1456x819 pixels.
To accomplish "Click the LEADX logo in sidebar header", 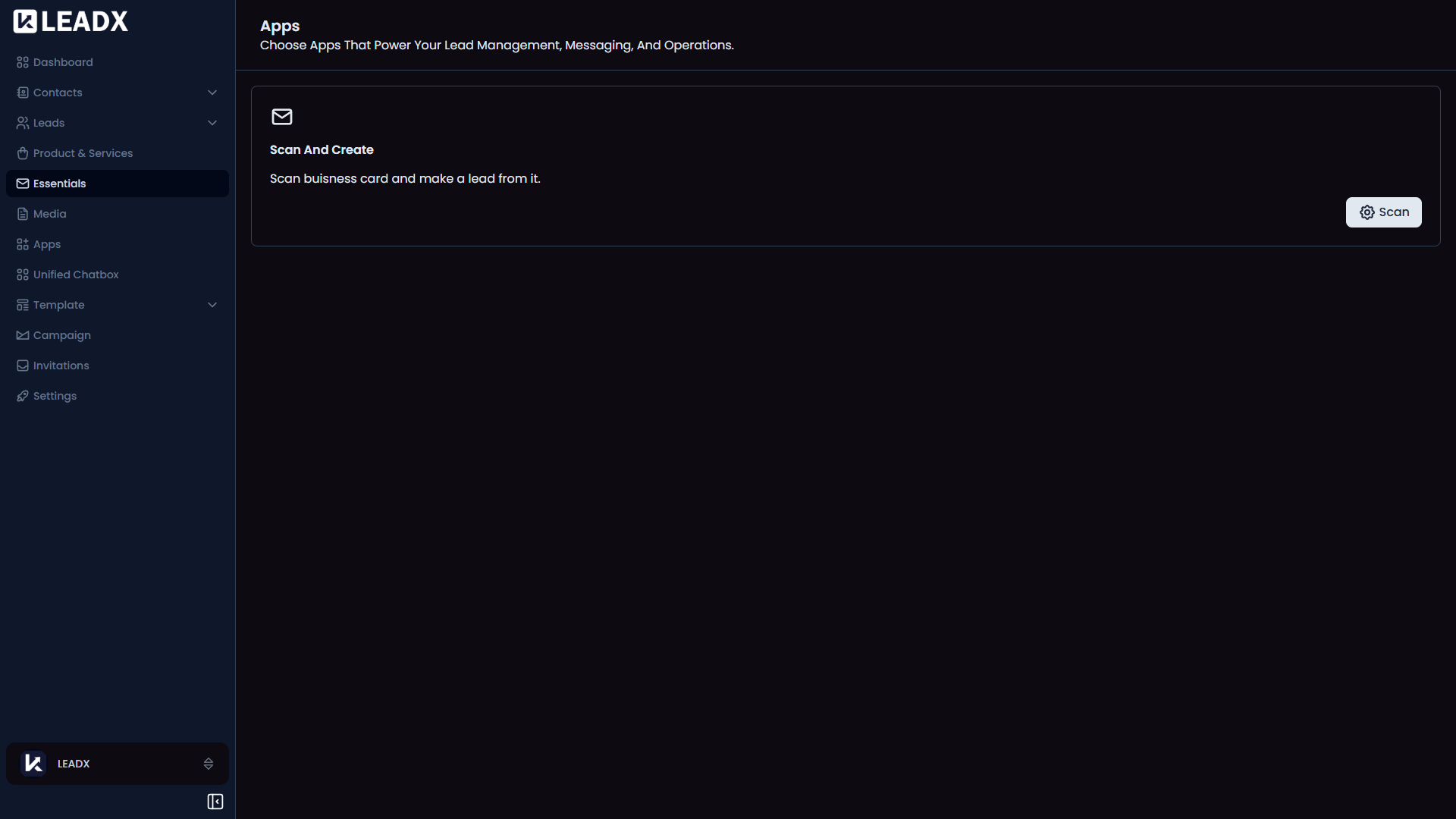I will (71, 21).
